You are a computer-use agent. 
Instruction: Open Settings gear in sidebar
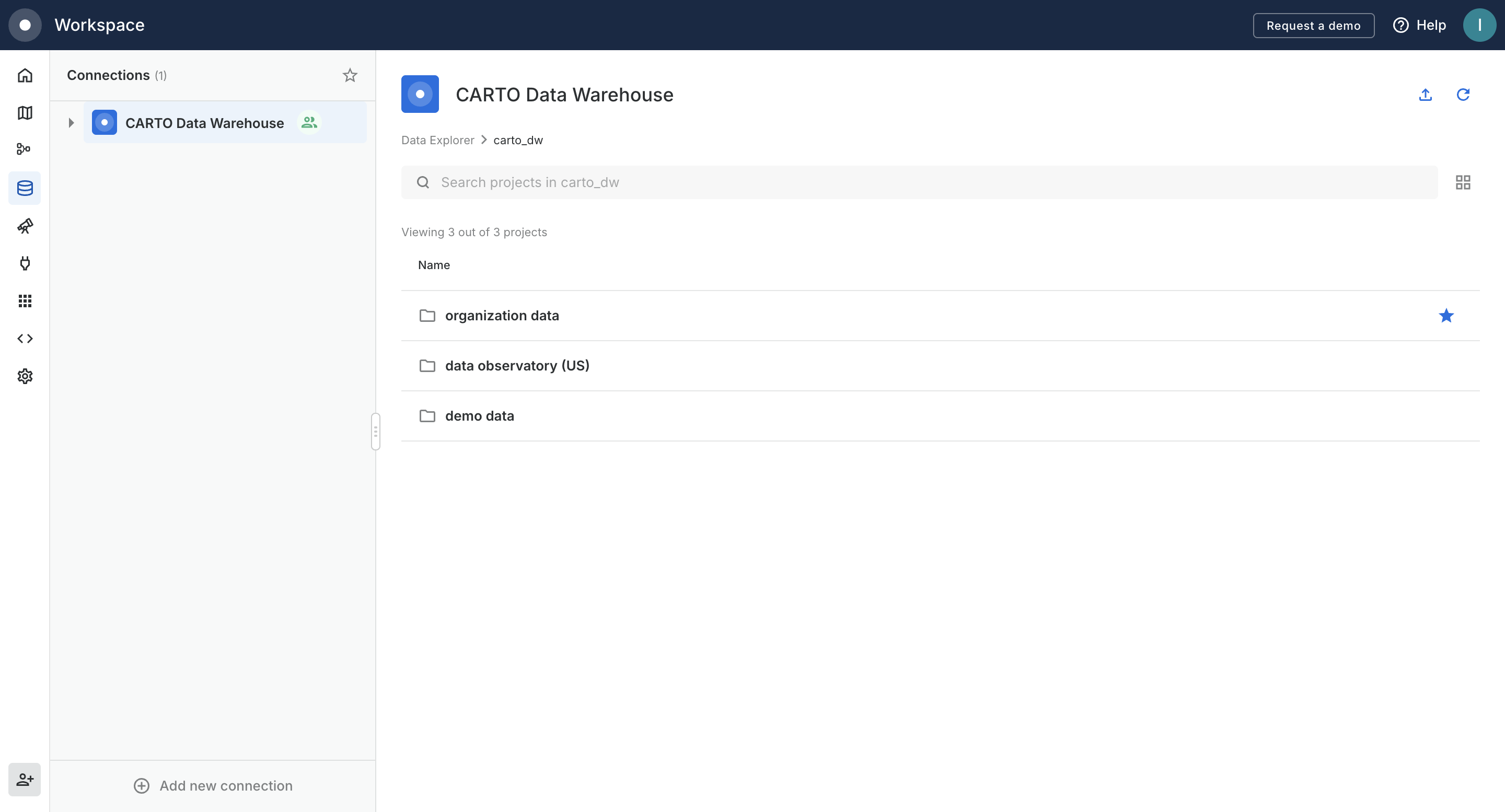coord(25,376)
